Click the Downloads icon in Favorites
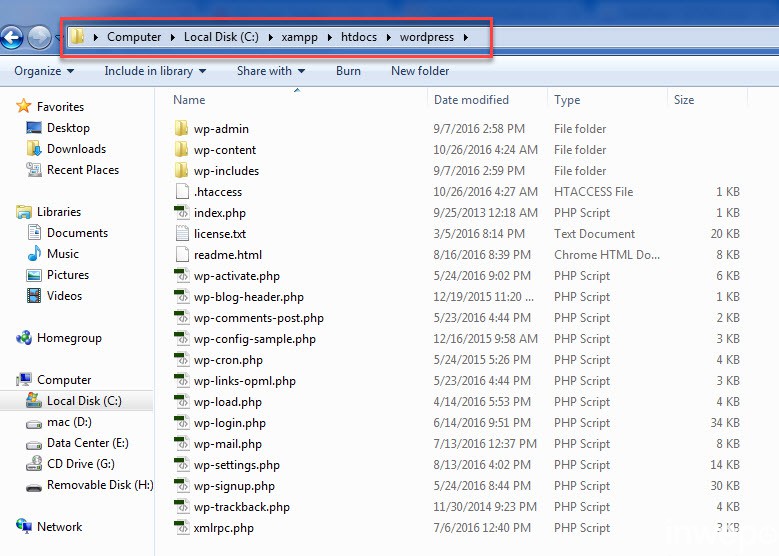This screenshot has height=556, width=779. tap(33, 149)
